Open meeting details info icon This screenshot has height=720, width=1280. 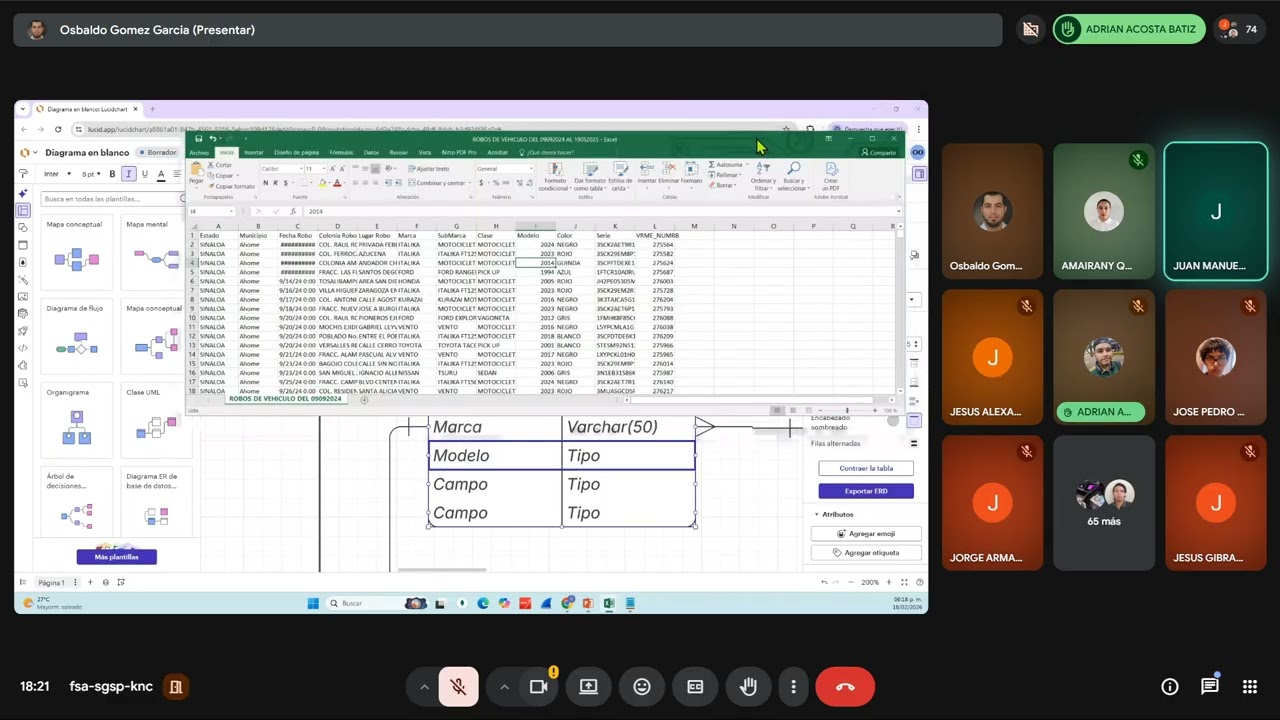tap(1170, 687)
